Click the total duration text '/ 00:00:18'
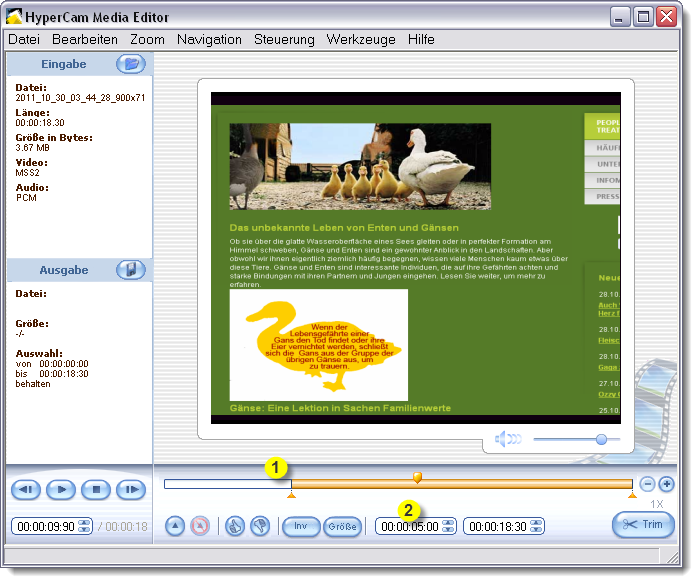The height and width of the screenshot is (577, 692). point(123,526)
